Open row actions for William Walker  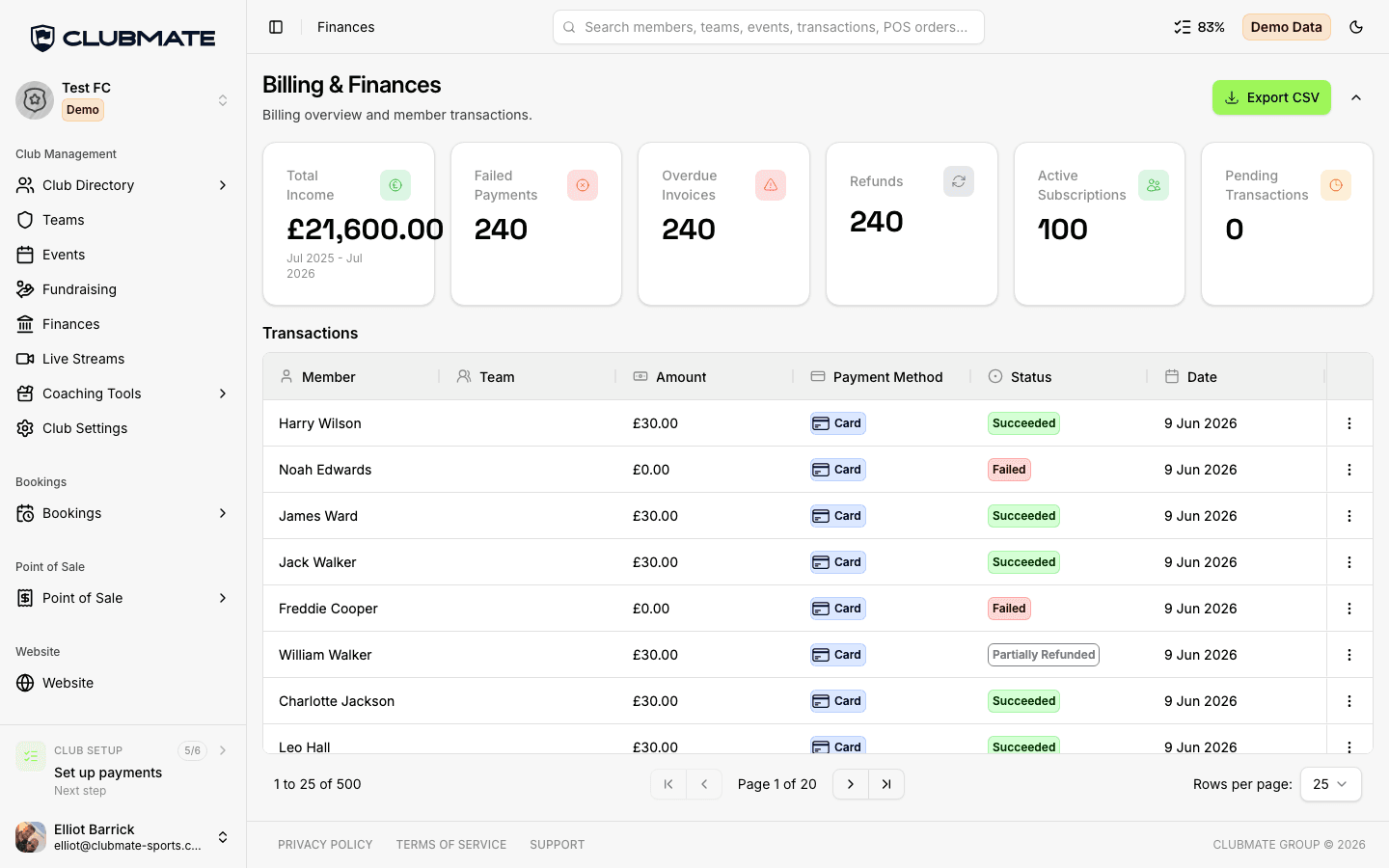coord(1349,655)
